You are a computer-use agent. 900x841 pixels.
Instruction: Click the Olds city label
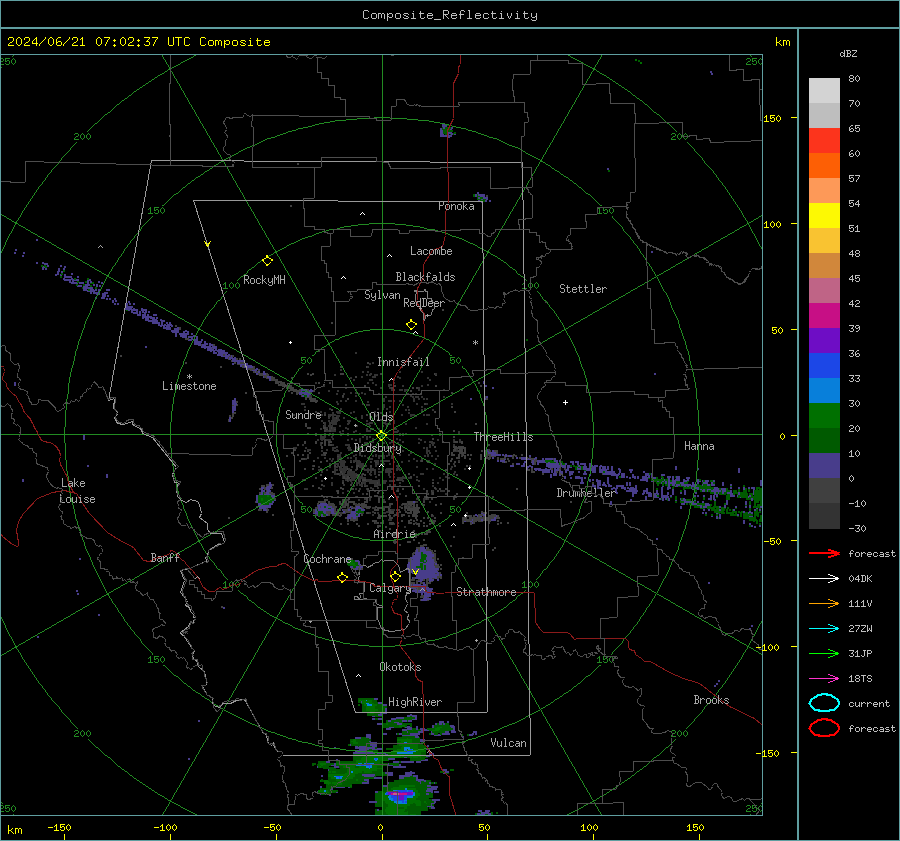pos(381,416)
